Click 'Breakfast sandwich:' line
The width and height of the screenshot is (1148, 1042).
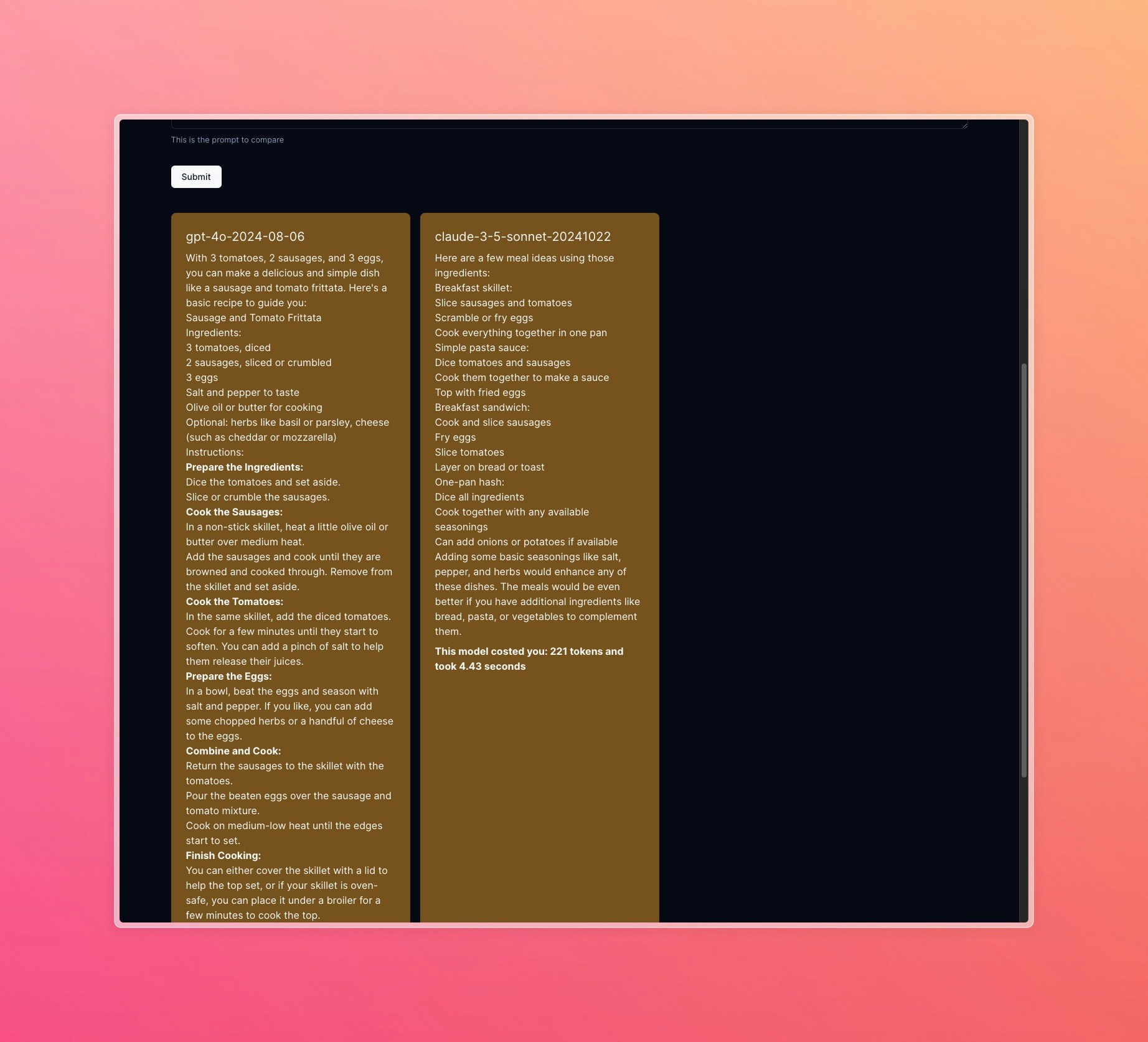click(x=482, y=407)
